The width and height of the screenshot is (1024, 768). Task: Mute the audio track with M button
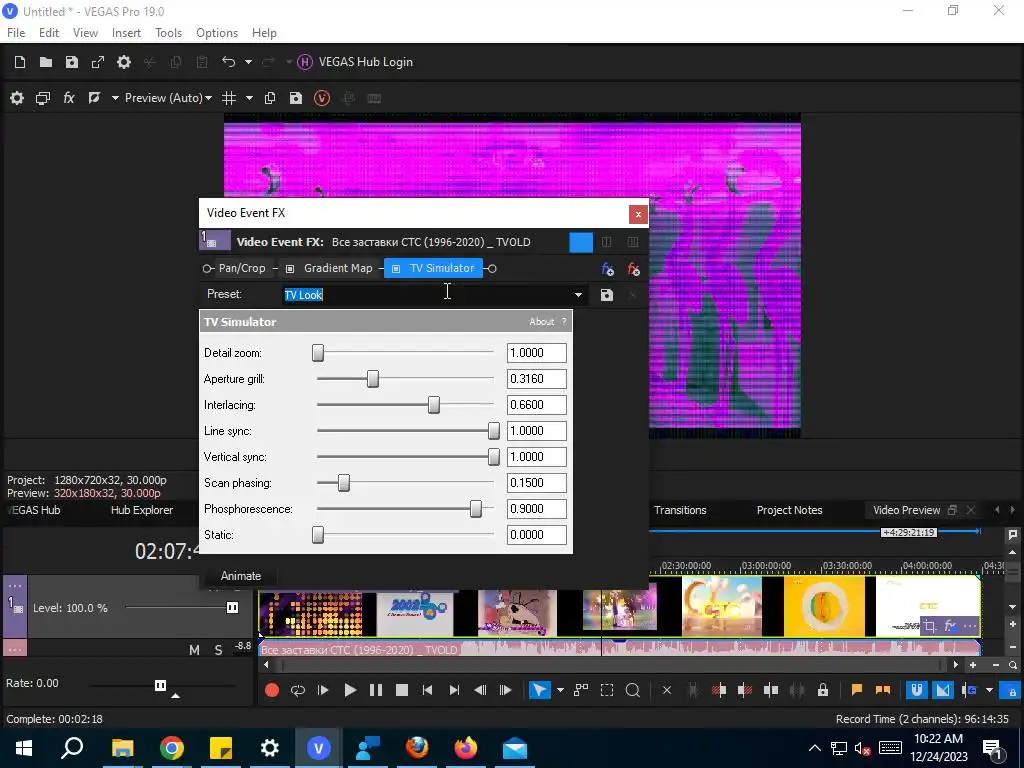click(x=194, y=650)
